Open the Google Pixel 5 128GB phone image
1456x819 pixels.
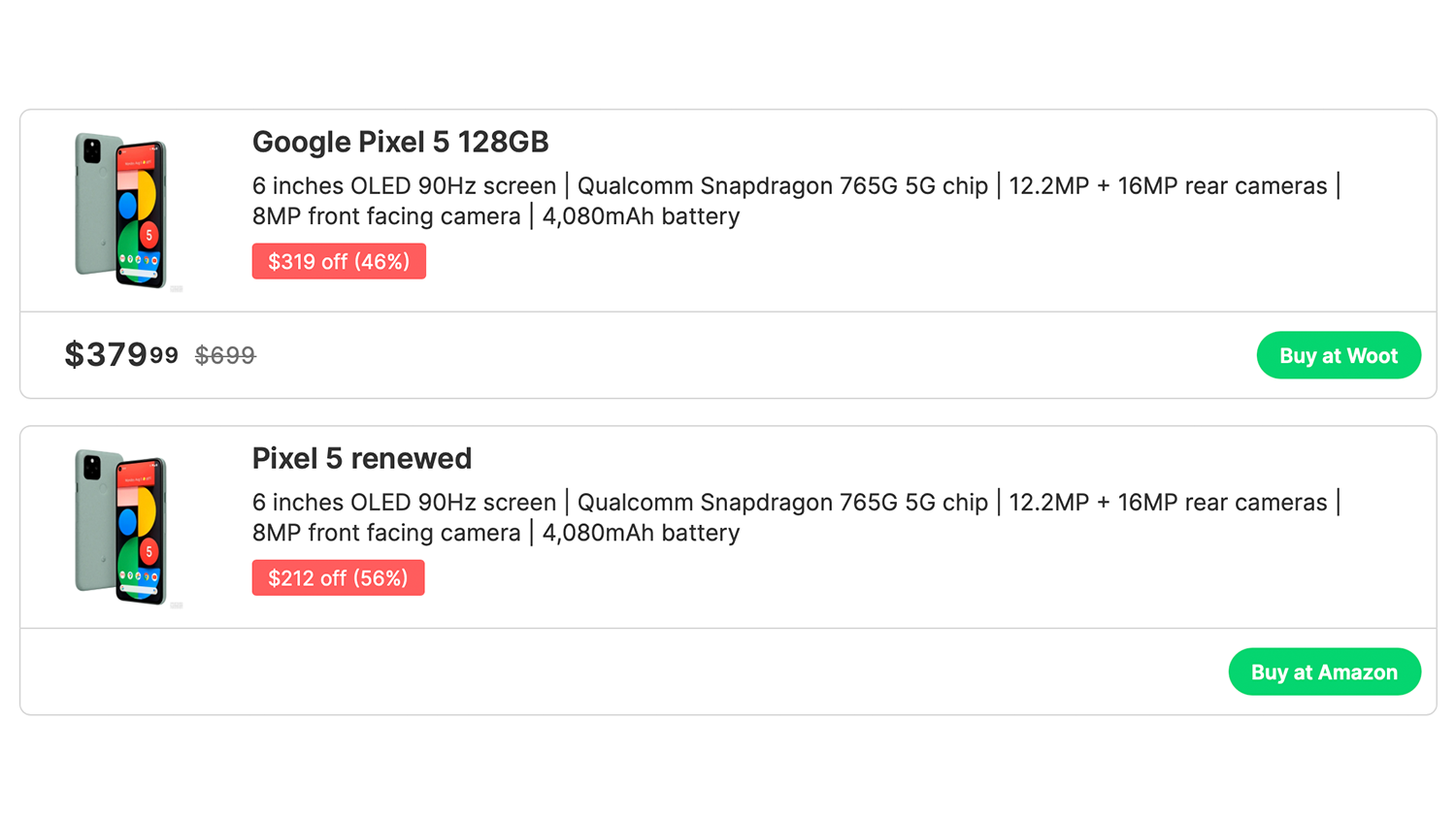coord(121,210)
